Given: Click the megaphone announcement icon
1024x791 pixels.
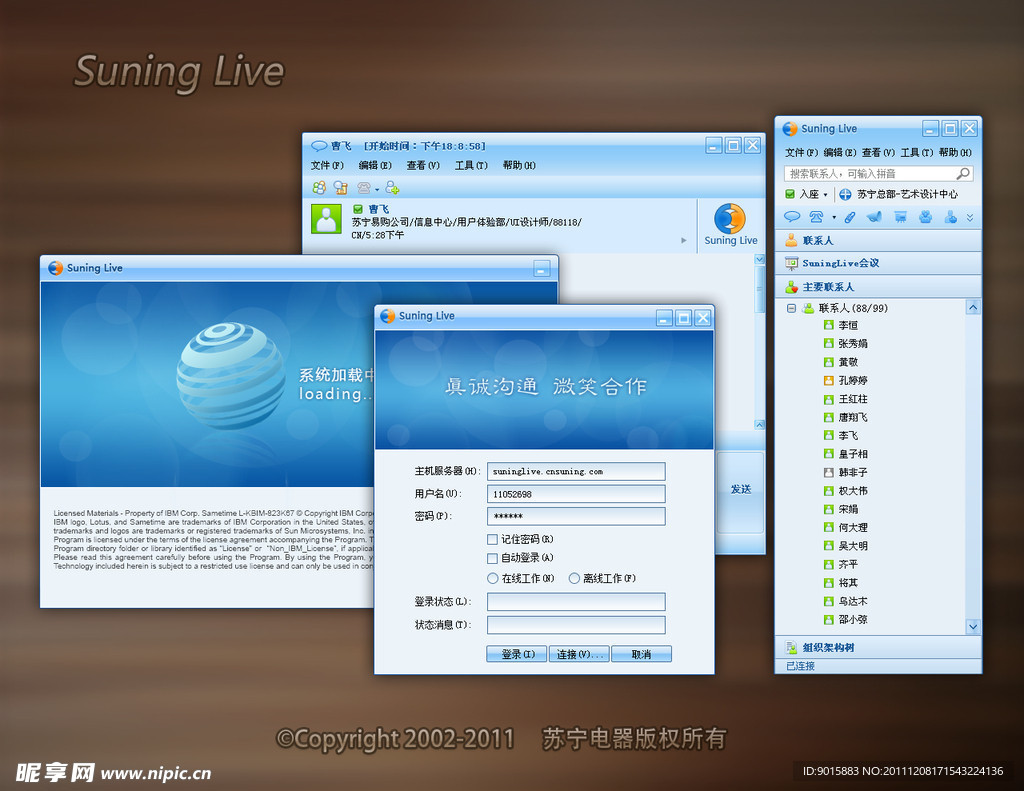Looking at the screenshot, I should [x=873, y=217].
